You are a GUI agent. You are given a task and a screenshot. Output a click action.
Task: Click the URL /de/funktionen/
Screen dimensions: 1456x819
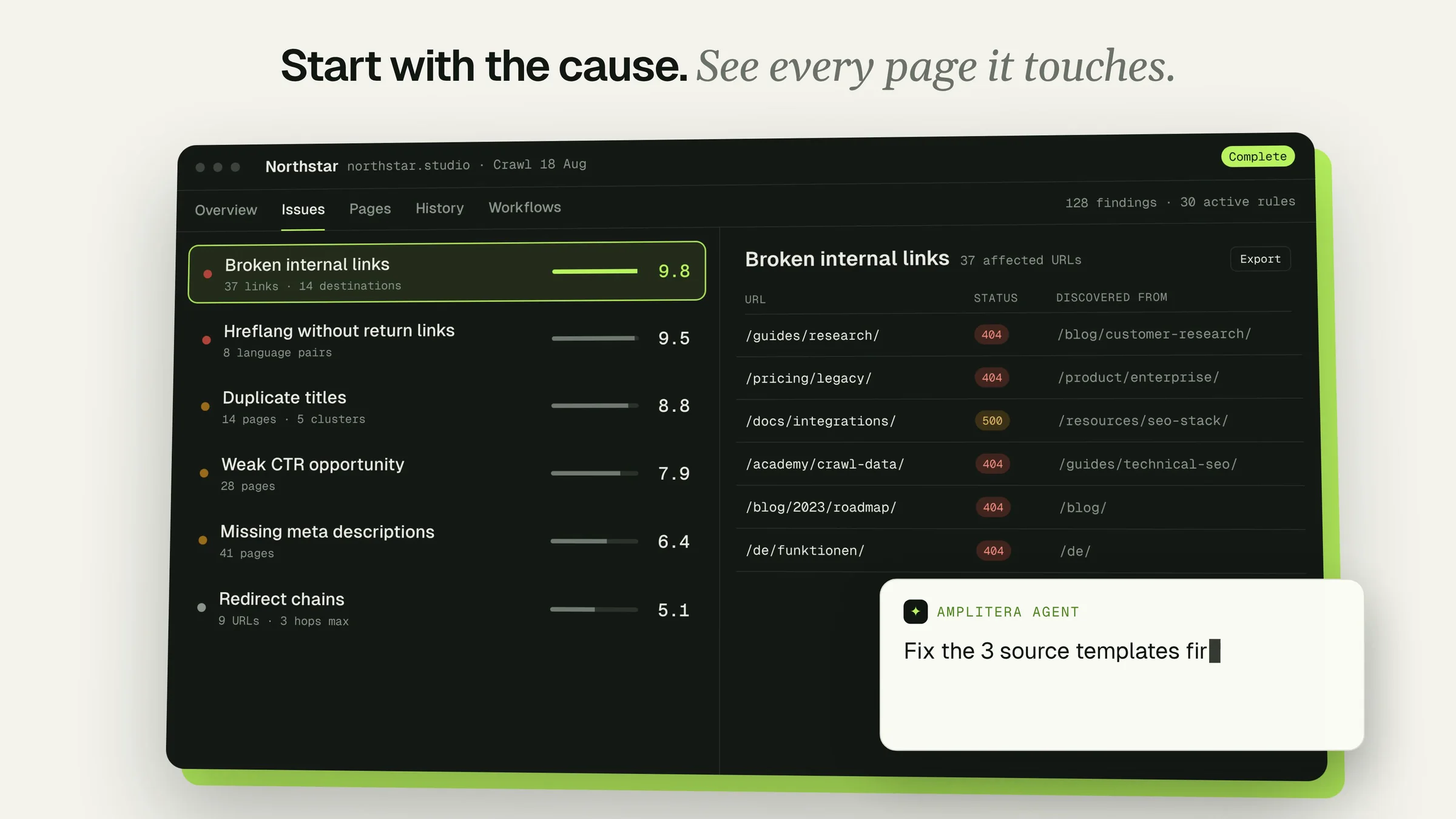[805, 550]
